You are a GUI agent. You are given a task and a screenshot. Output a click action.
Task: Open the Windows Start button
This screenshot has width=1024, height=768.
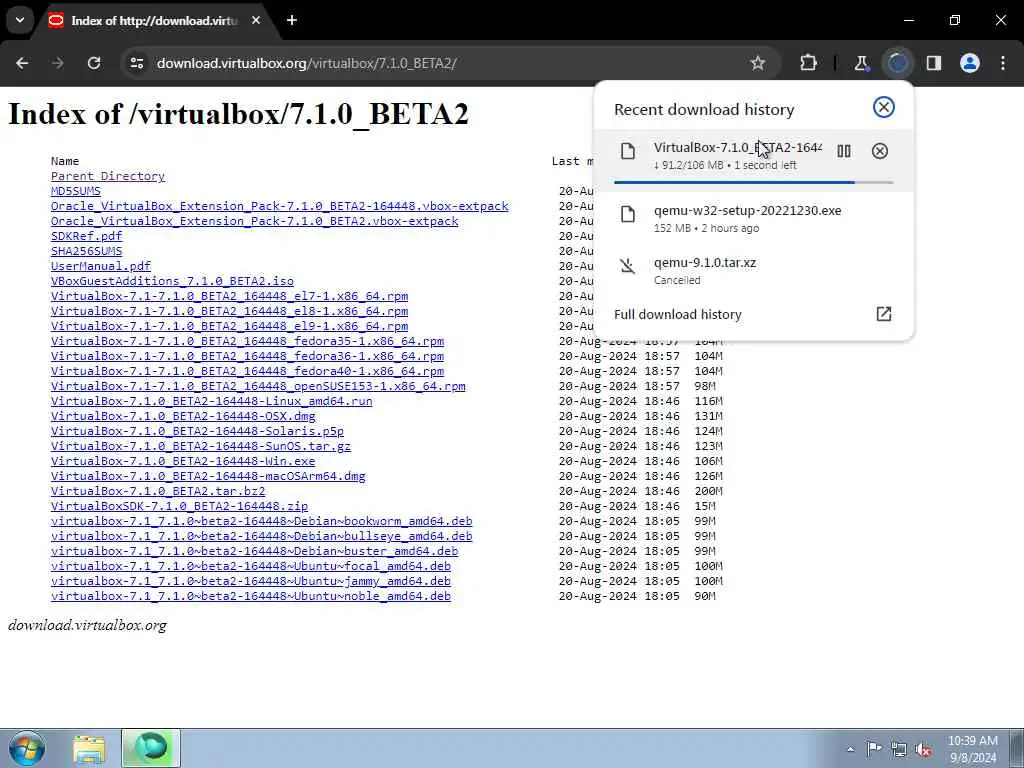(x=27, y=748)
